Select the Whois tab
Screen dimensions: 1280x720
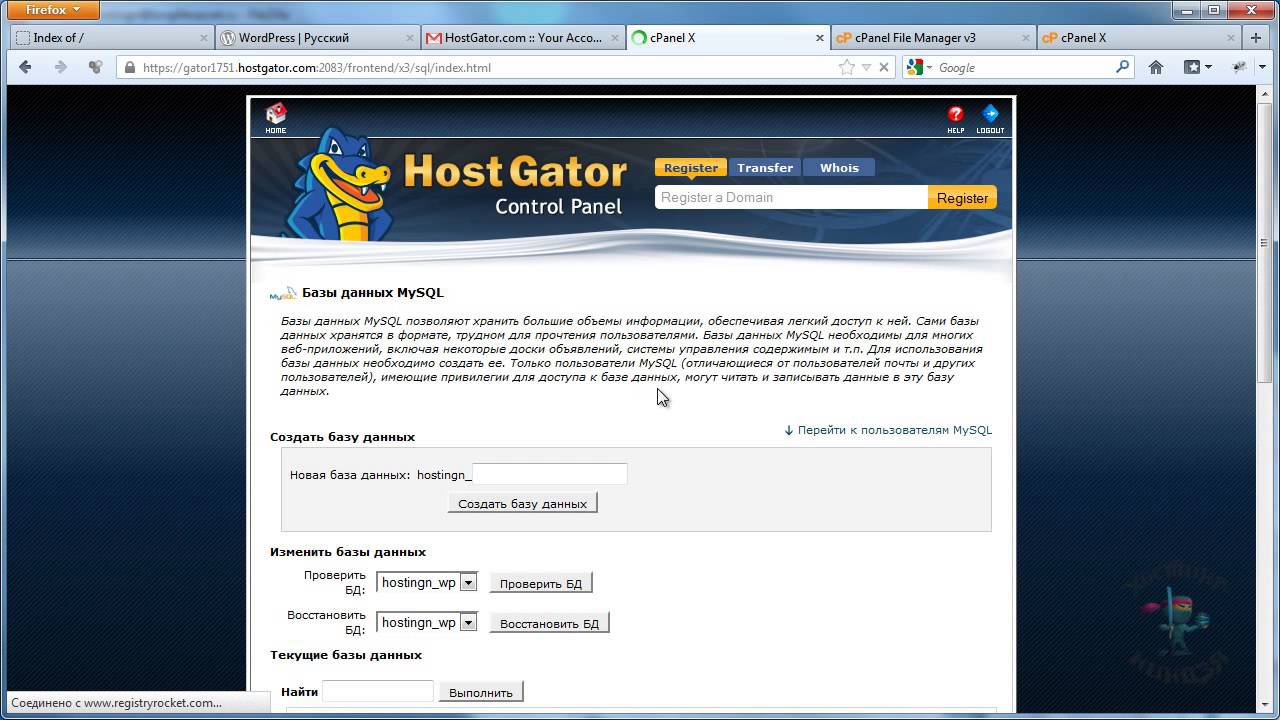point(839,168)
